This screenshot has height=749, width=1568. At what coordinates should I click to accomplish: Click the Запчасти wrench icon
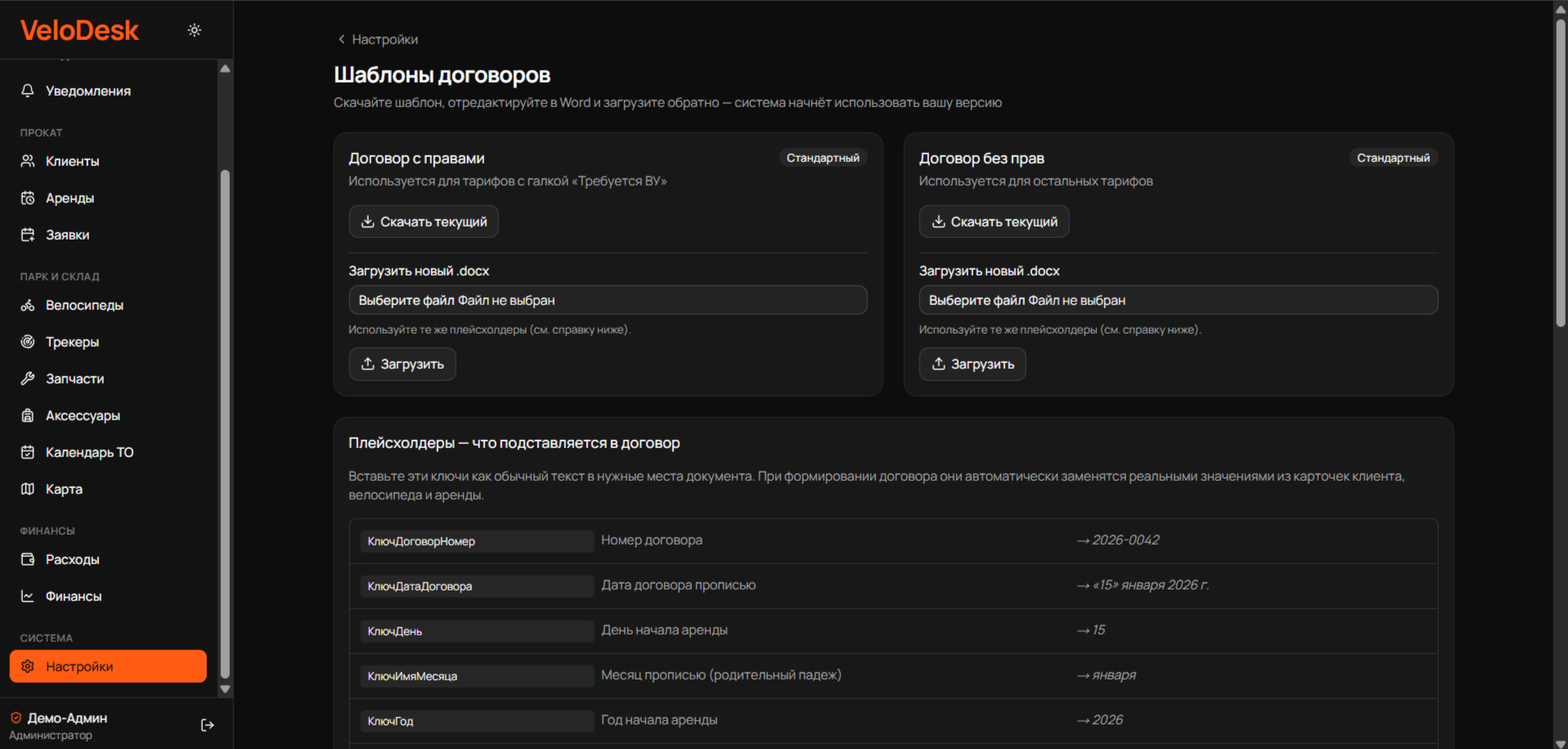[x=28, y=379]
